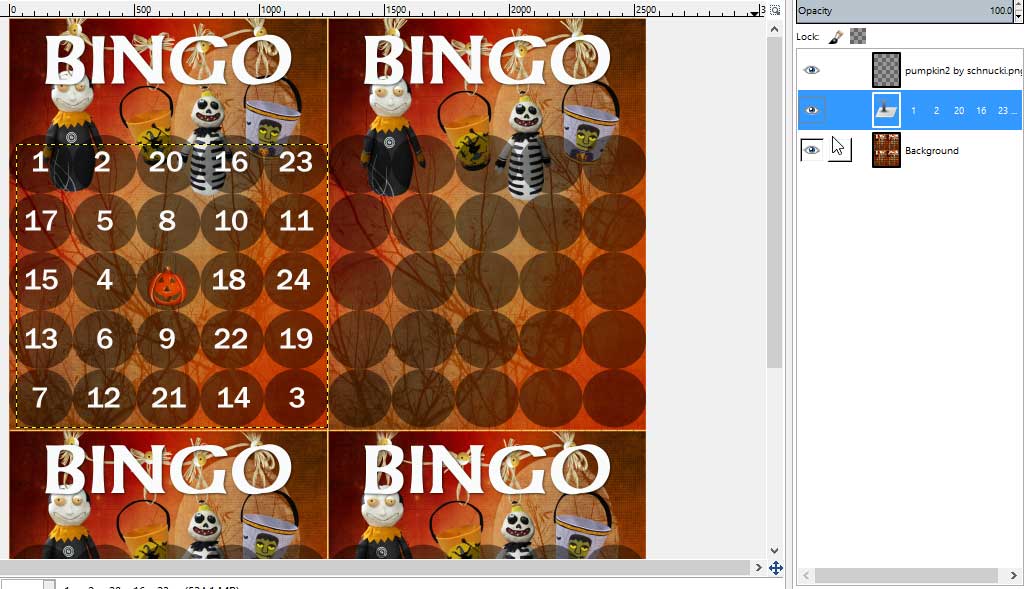Viewport: 1026px width, 589px height.
Task: Toggle the Background layer's eye icon
Action: point(811,150)
